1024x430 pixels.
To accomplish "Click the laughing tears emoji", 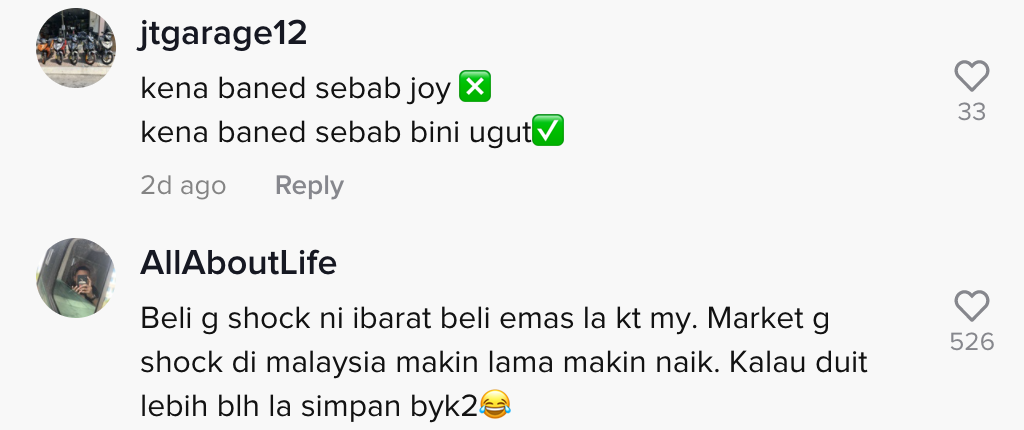I will (494, 404).
